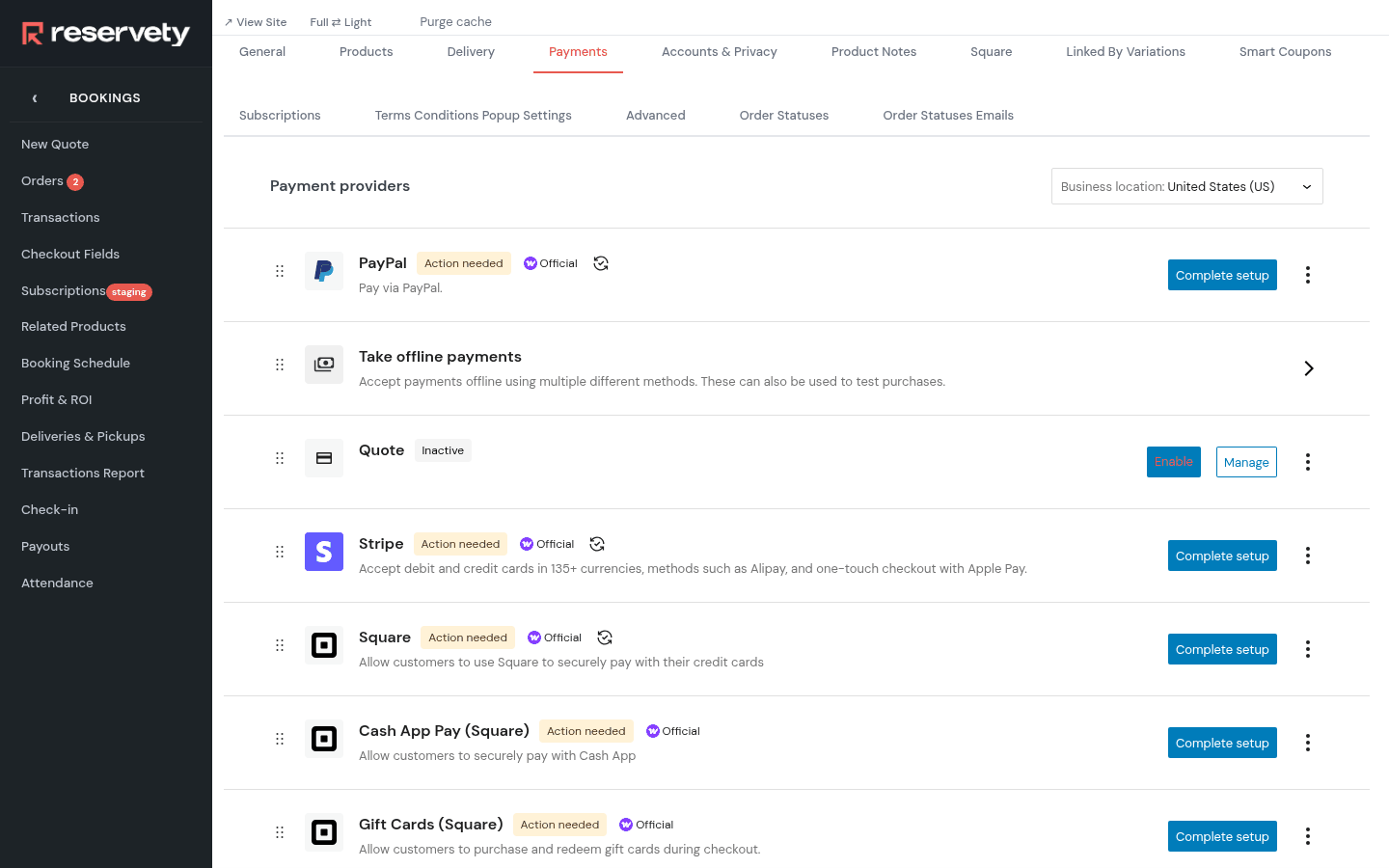
Task: Open the Quote three-dot options menu
Action: 1308,462
